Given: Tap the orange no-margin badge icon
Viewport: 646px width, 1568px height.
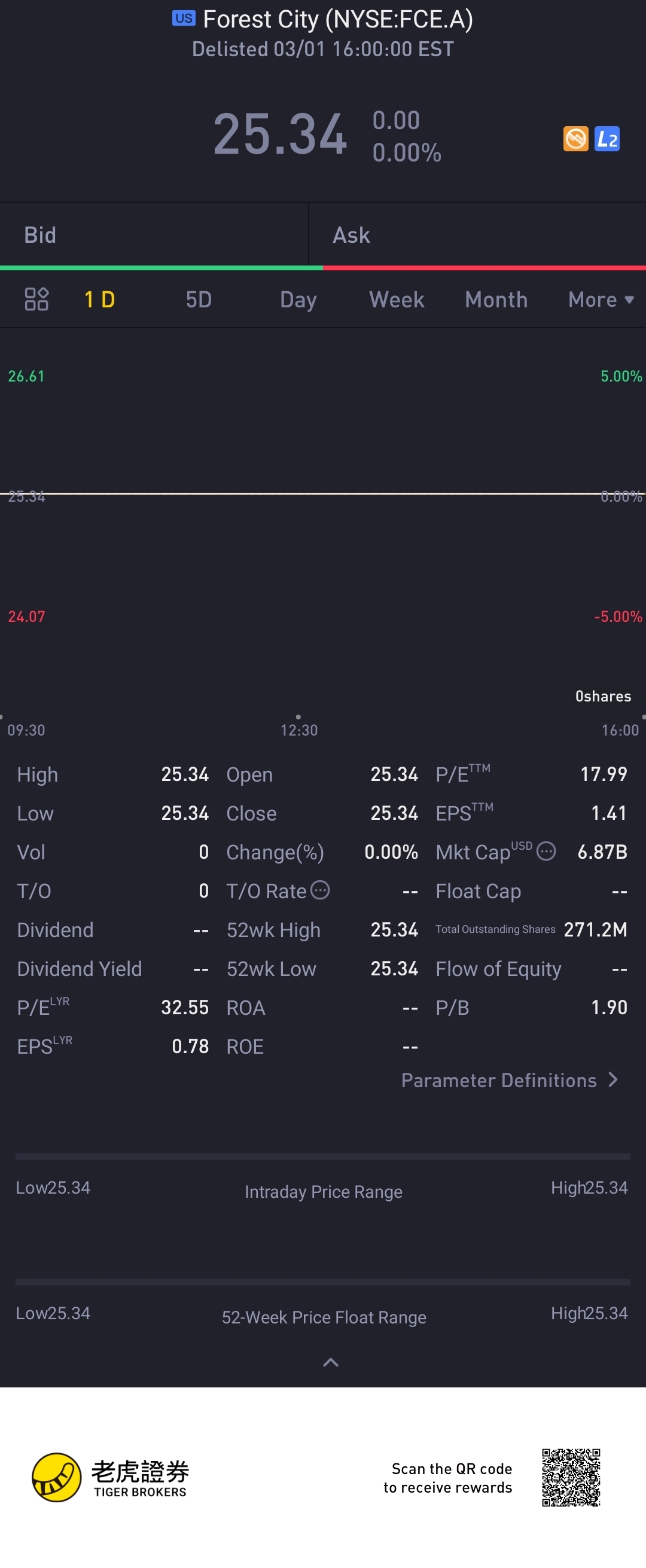Looking at the screenshot, I should 575,139.
